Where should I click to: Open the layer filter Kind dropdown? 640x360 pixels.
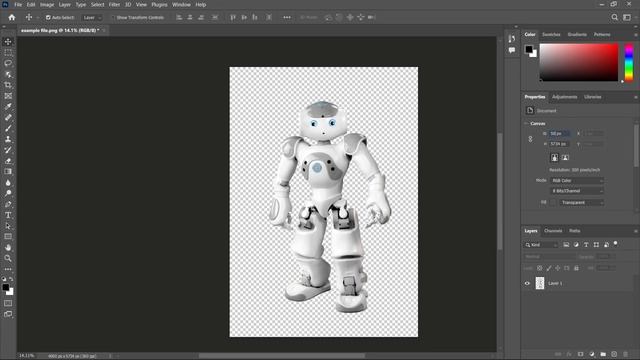[x=541, y=245]
